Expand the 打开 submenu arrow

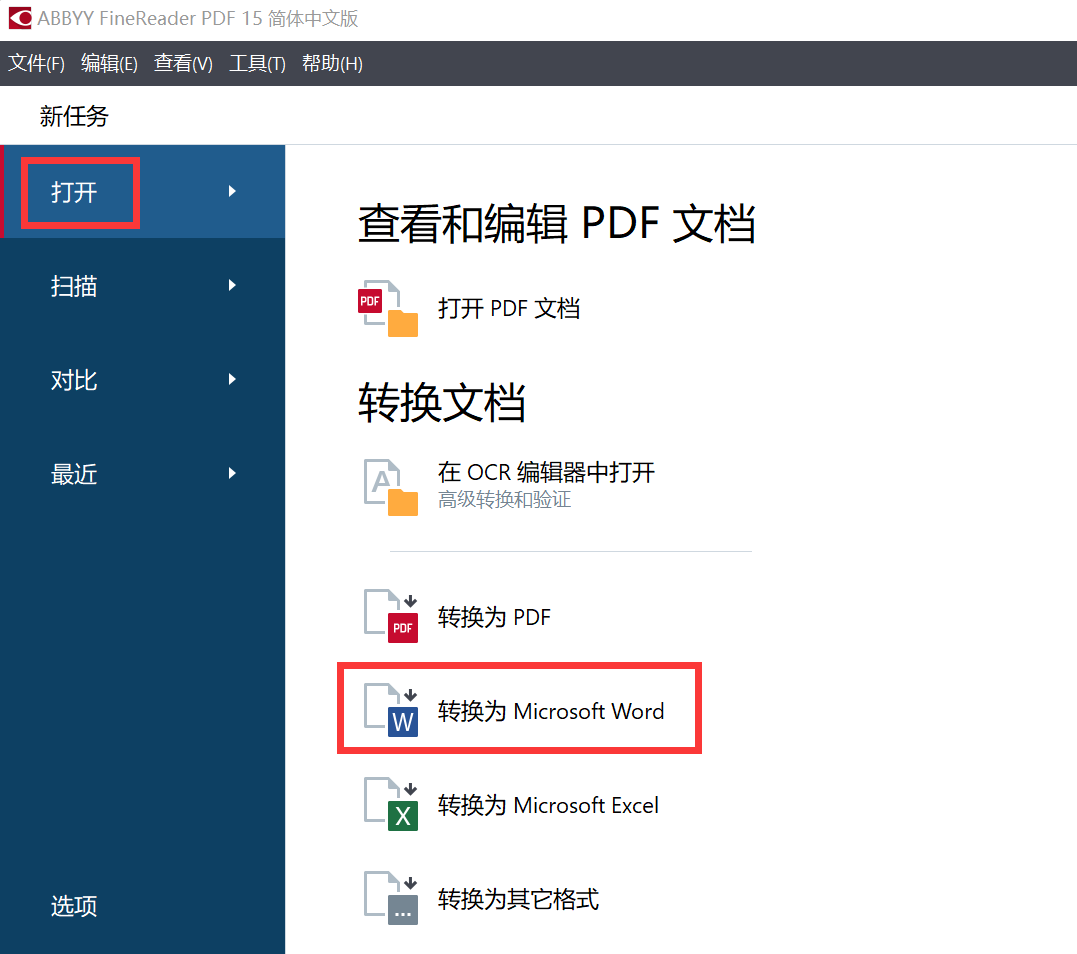[232, 191]
